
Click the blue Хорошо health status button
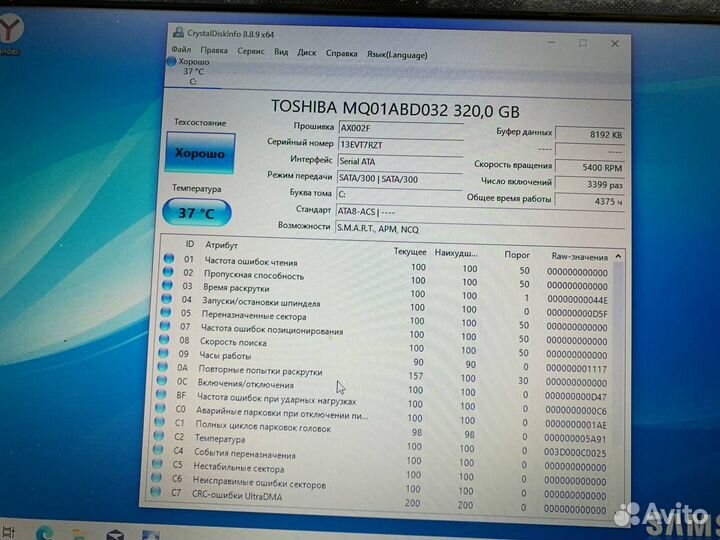point(200,153)
